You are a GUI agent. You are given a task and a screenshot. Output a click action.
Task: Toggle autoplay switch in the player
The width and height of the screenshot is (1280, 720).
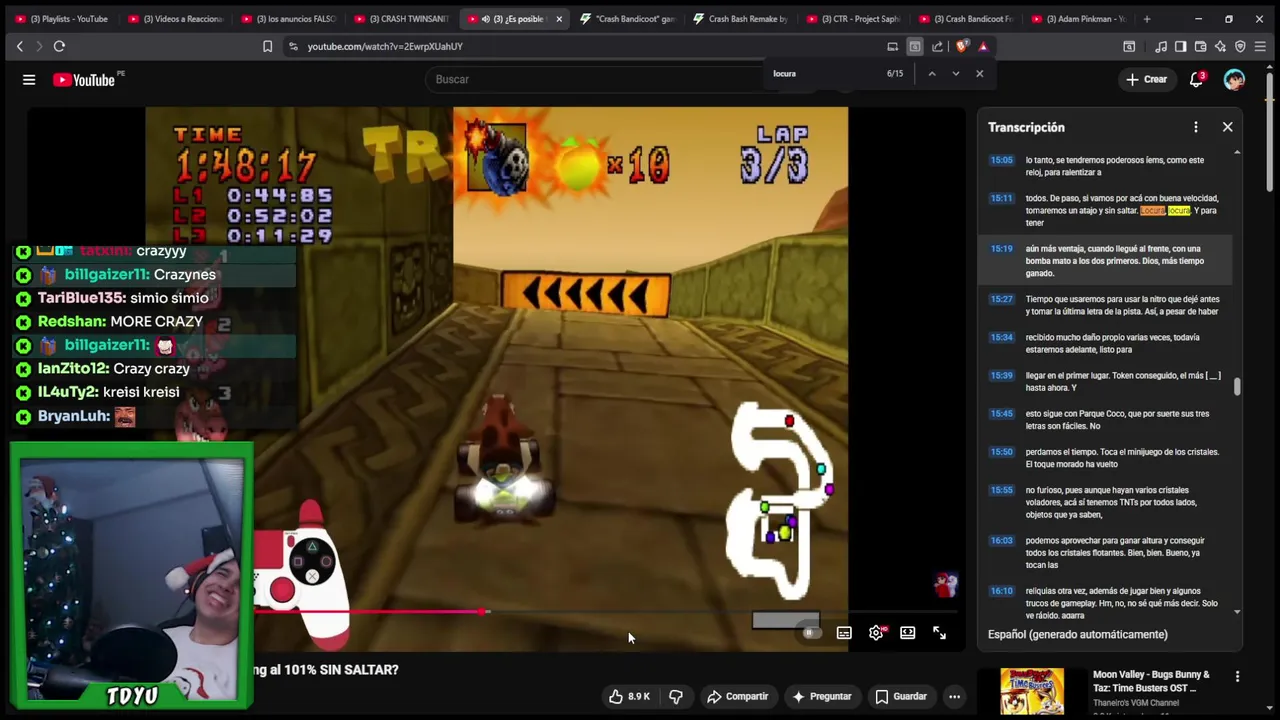810,632
